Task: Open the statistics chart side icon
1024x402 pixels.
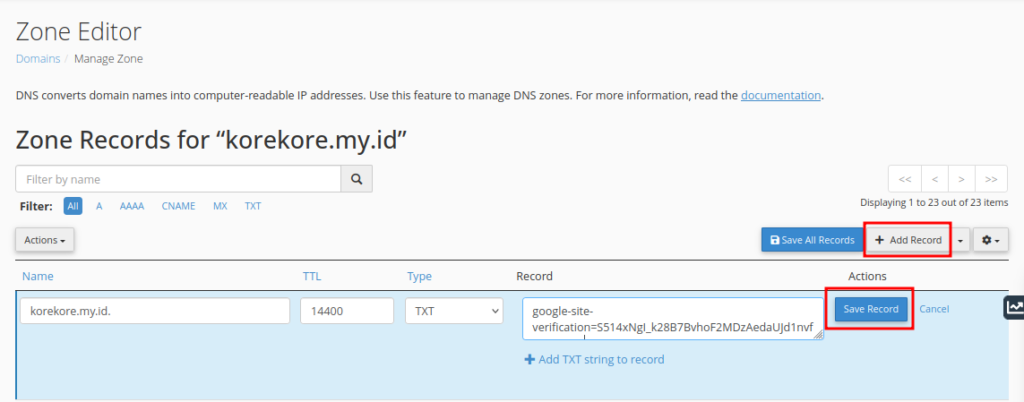Action: tap(1014, 307)
